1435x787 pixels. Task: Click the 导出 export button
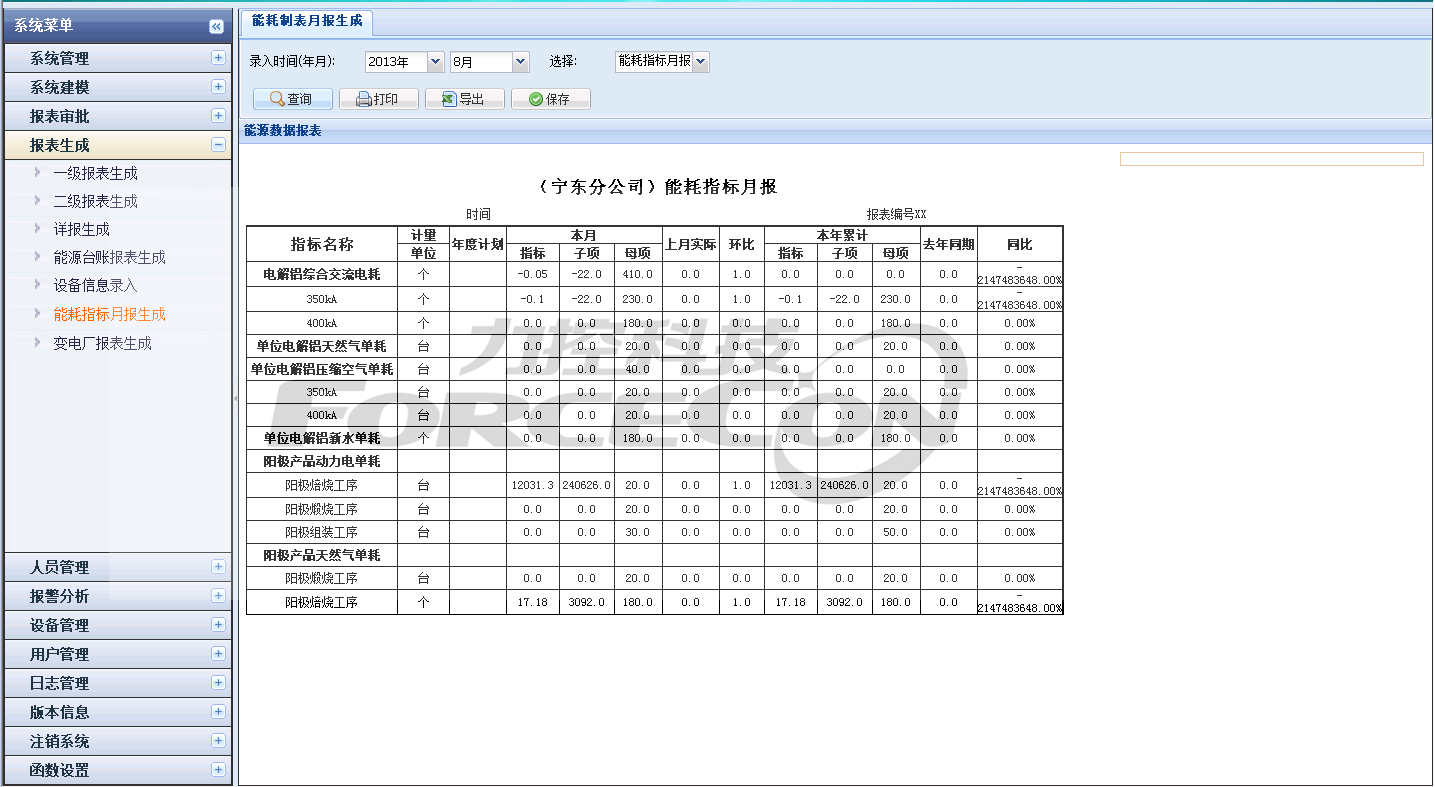point(464,99)
